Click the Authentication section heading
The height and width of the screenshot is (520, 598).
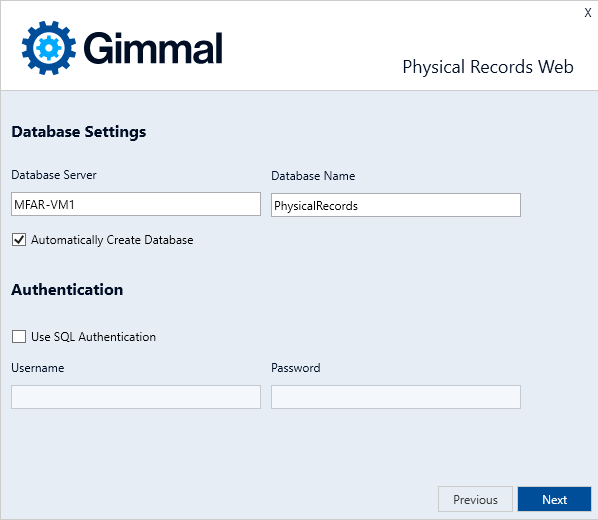coord(67,290)
